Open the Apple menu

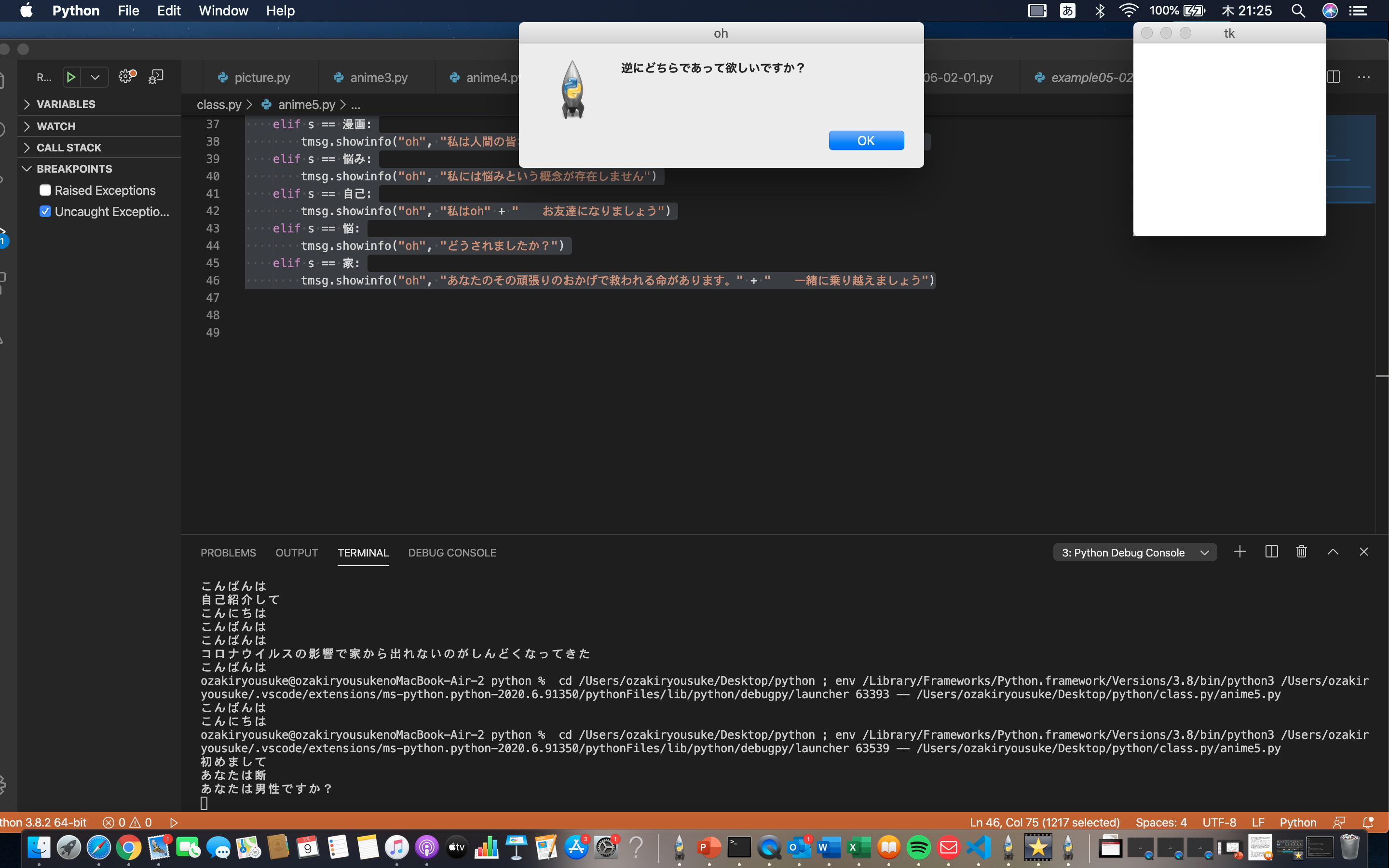(27, 10)
